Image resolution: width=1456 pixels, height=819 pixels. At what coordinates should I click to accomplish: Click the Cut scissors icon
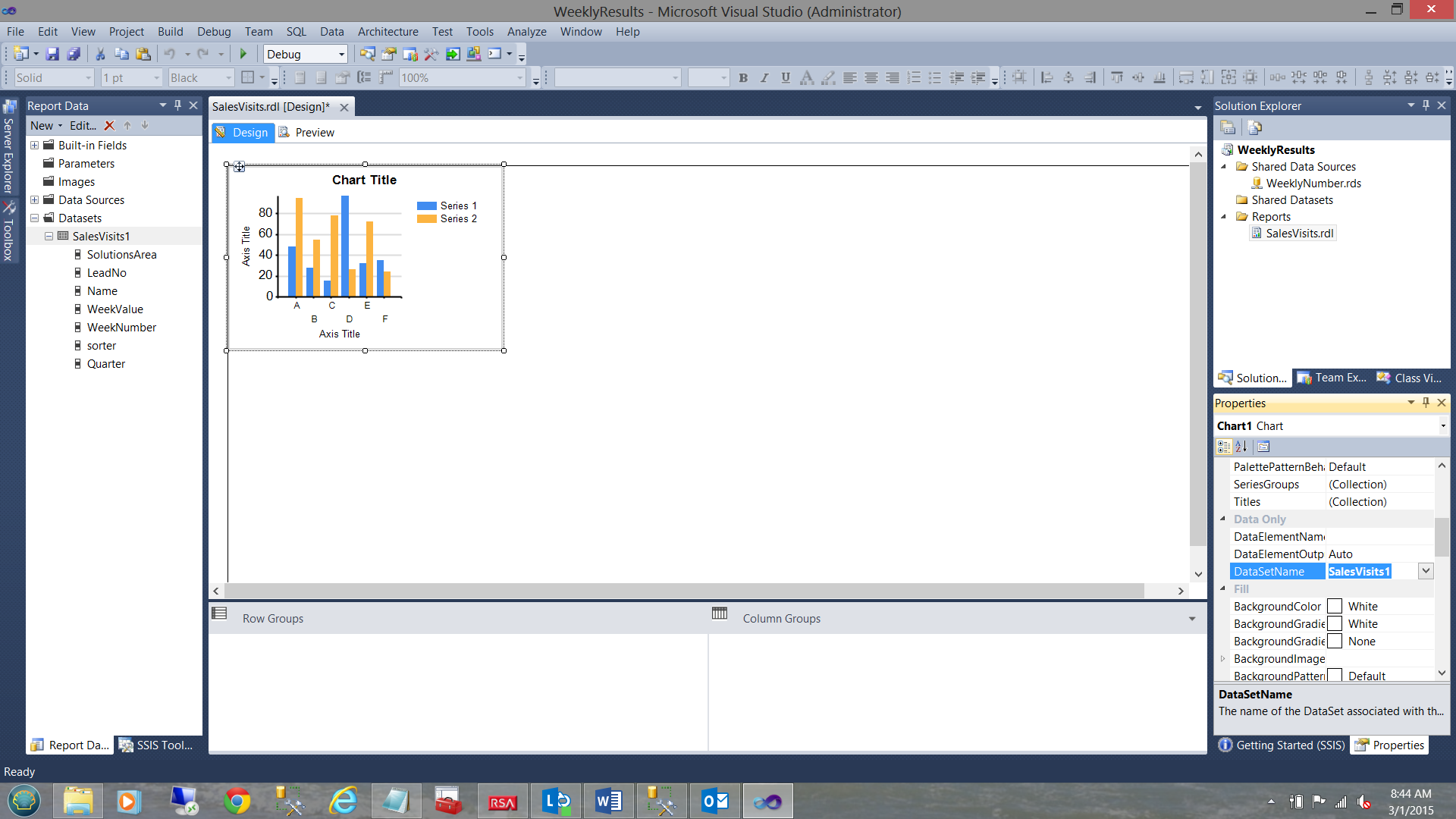pyautogui.click(x=99, y=54)
